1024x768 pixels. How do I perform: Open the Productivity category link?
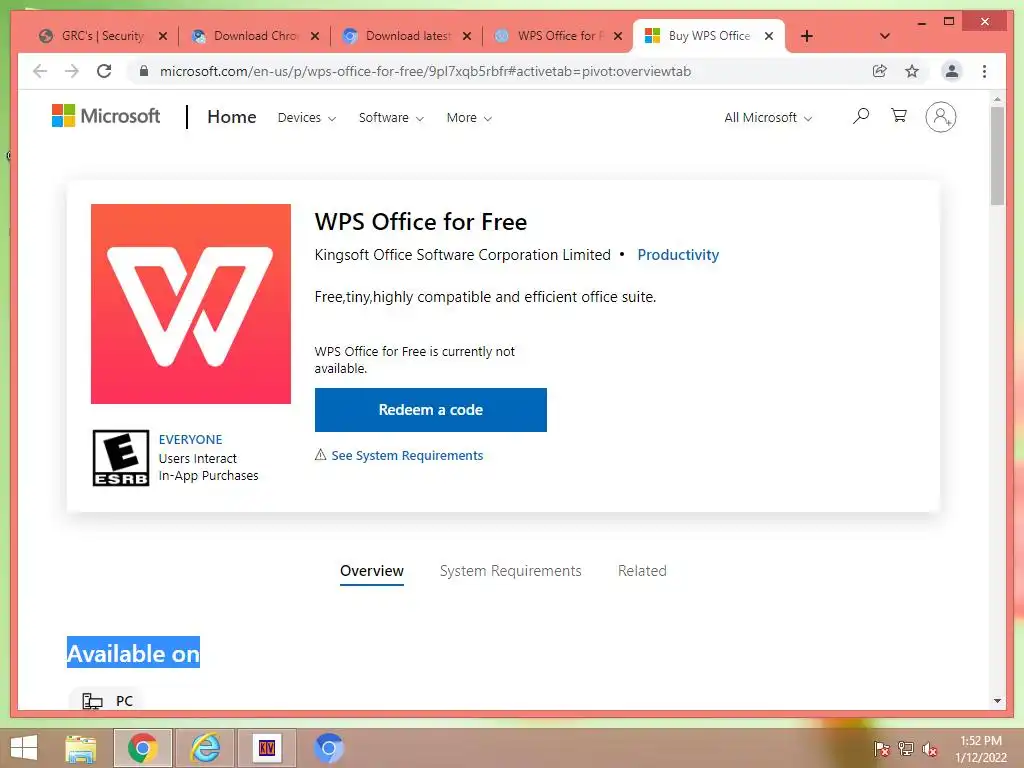point(678,255)
